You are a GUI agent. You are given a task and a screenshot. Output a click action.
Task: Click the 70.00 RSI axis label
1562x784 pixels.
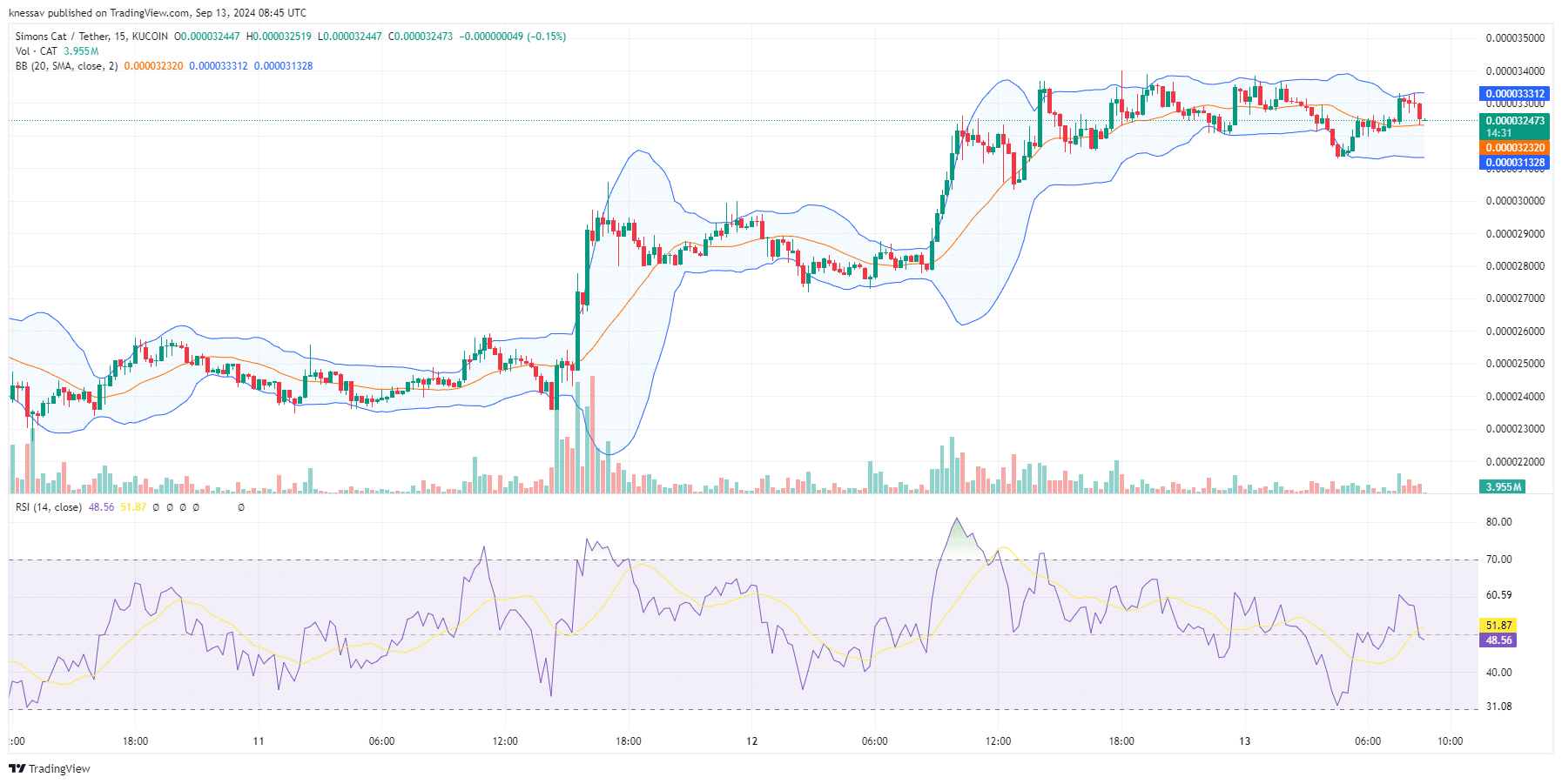click(x=1498, y=560)
